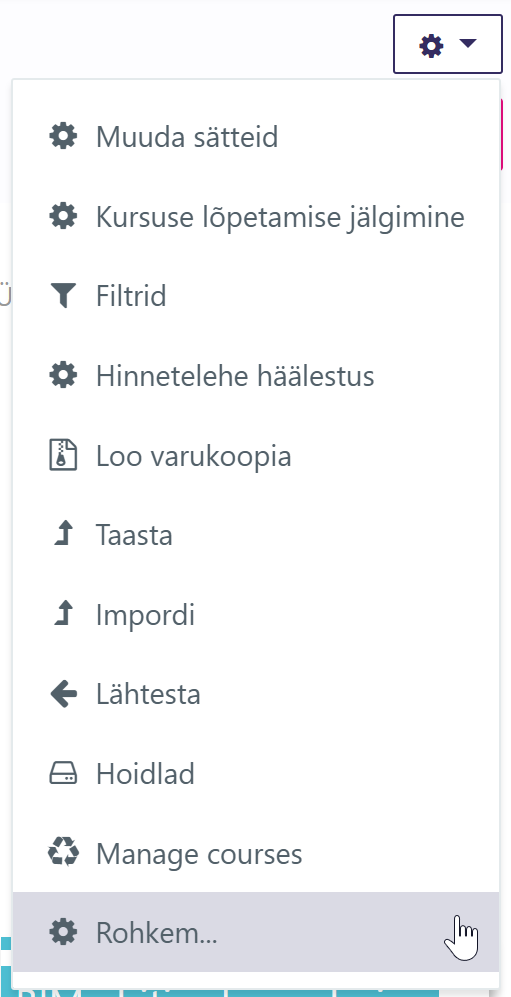The width and height of the screenshot is (511, 997).
Task: Select the Muuda sätteid menu entry
Action: tap(256, 137)
